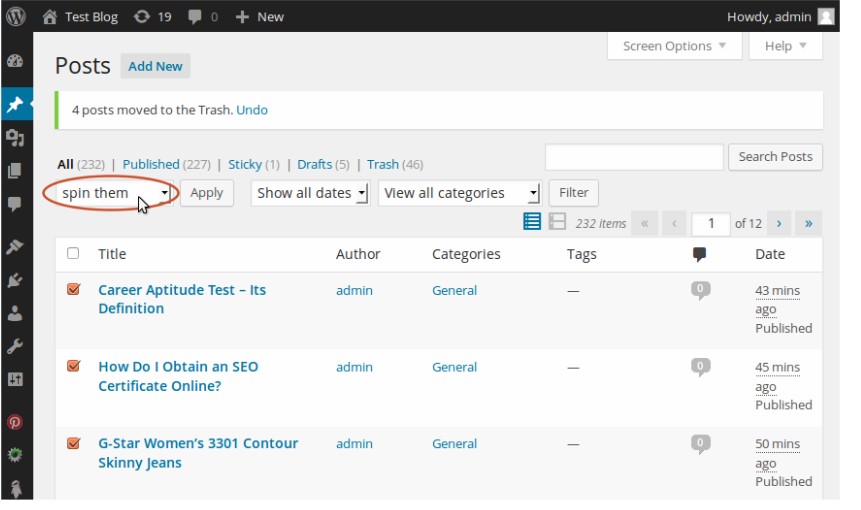
Task: Open Comments icon in the sidebar
Action: click(15, 203)
